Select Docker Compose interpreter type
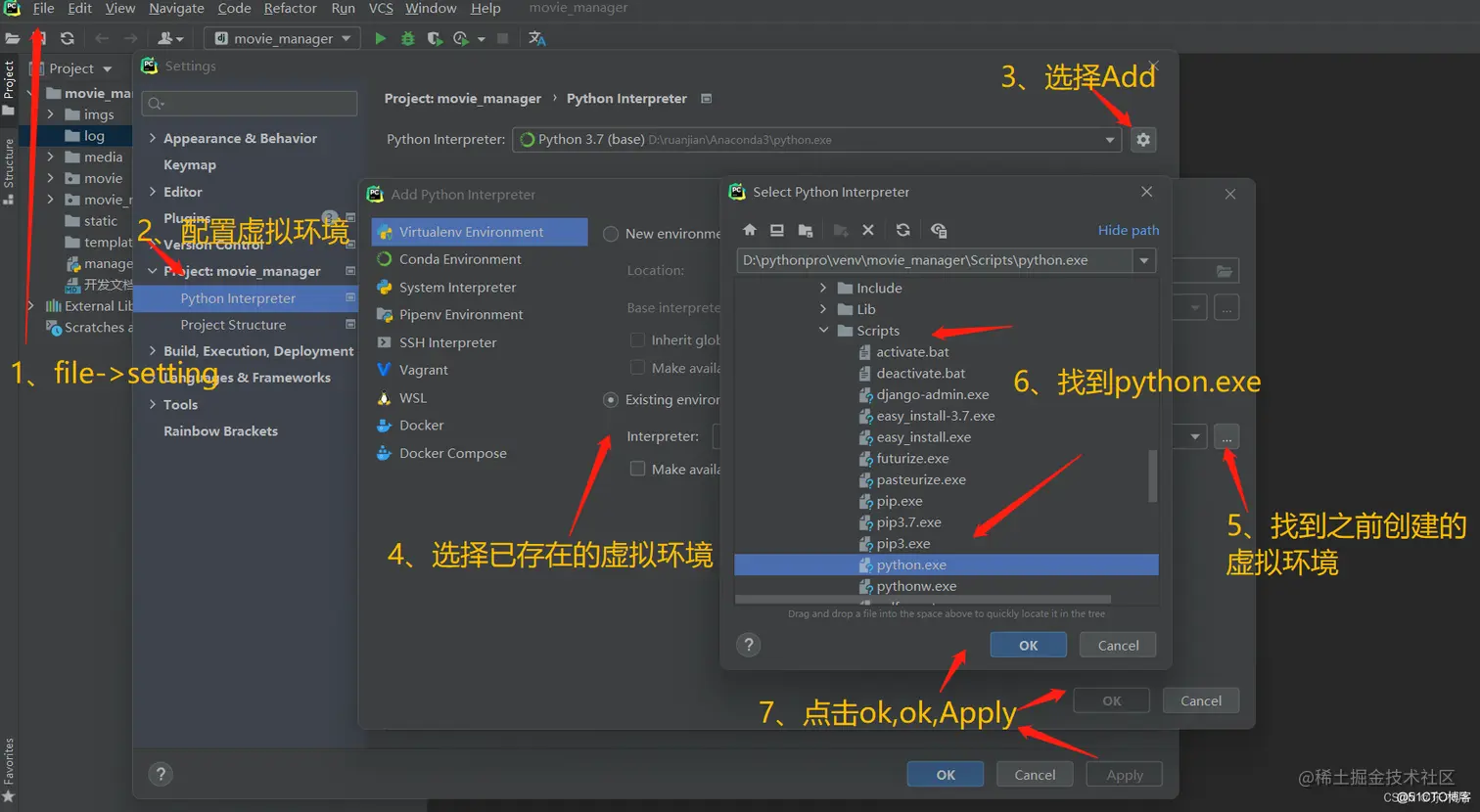The height and width of the screenshot is (812, 1480). [452, 453]
